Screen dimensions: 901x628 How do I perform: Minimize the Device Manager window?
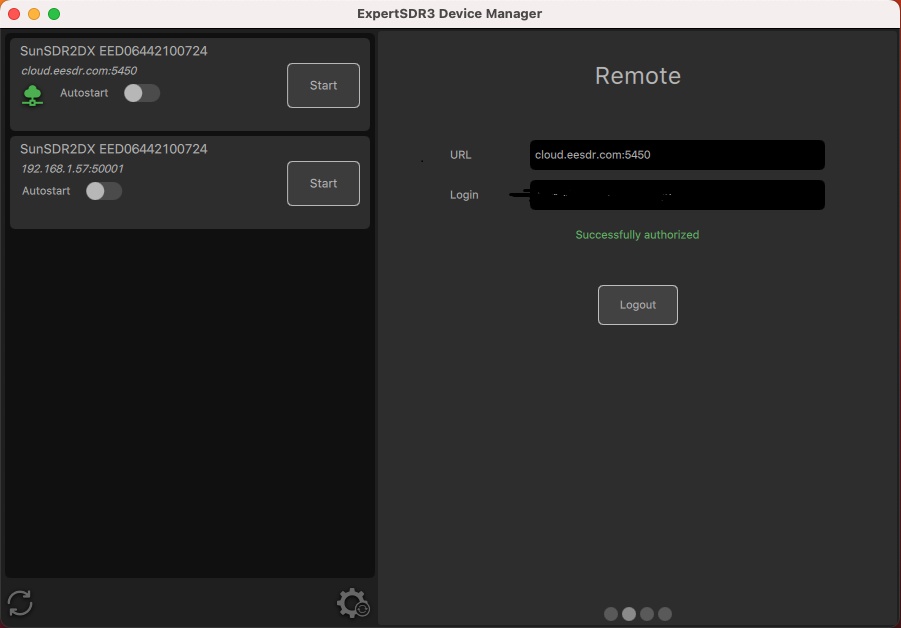coord(34,14)
